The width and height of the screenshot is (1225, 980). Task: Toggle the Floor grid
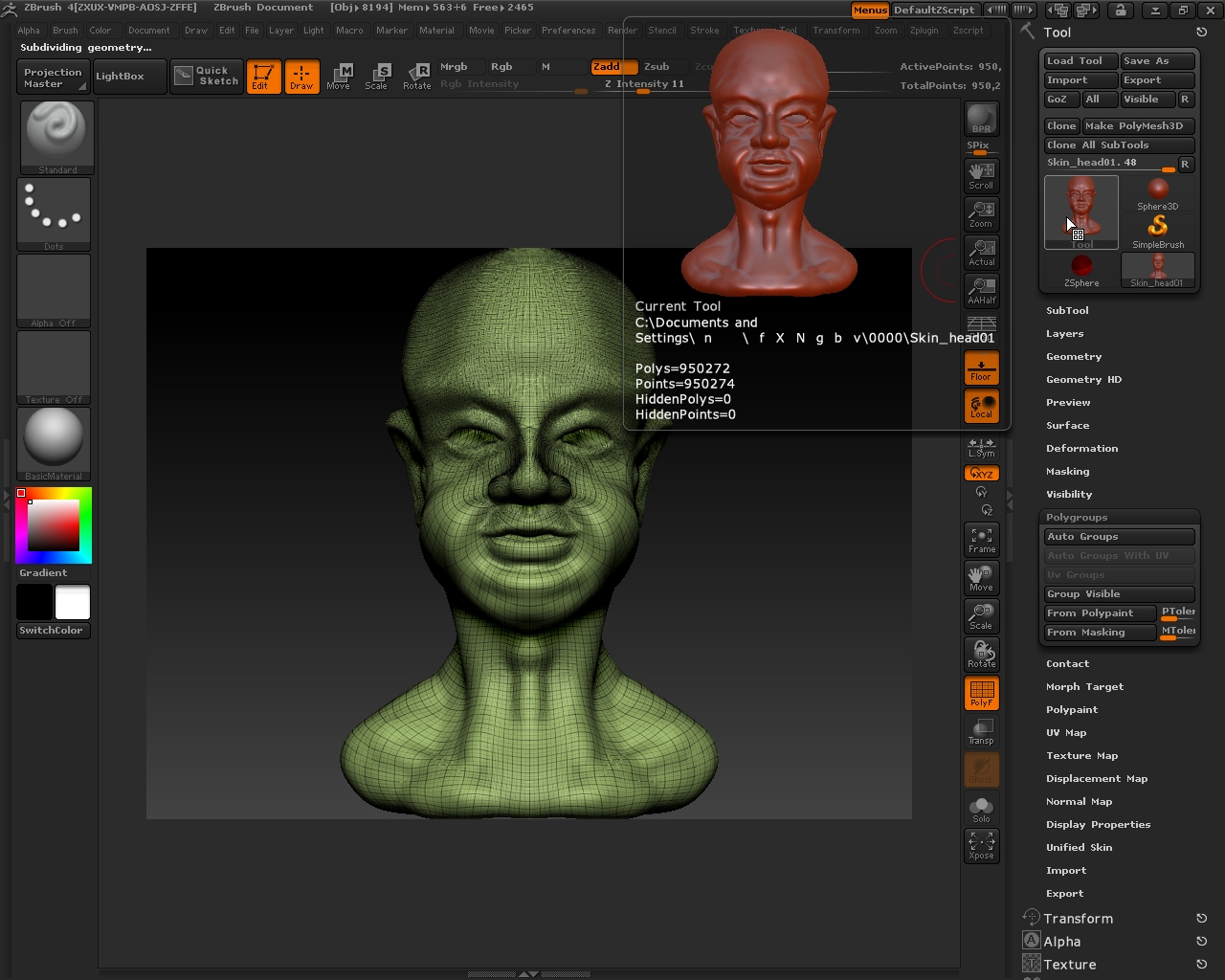point(981,367)
